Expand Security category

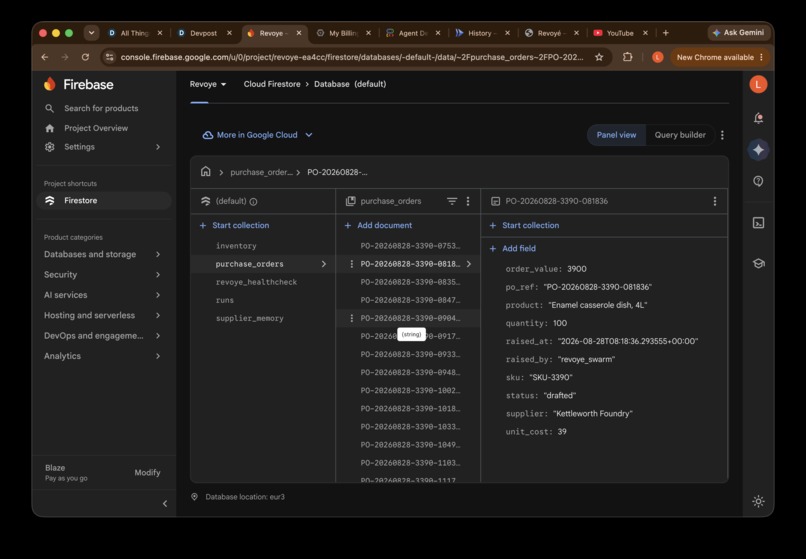coord(102,275)
